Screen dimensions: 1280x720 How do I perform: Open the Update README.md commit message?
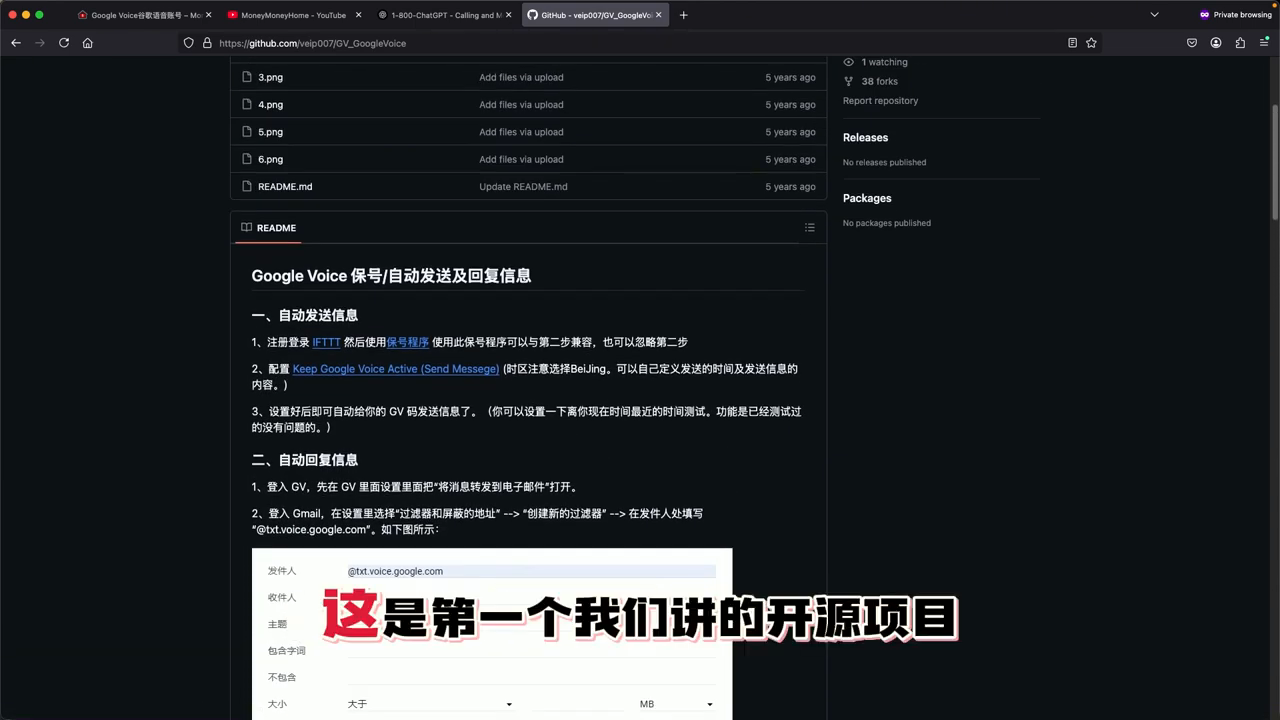pyautogui.click(x=523, y=187)
